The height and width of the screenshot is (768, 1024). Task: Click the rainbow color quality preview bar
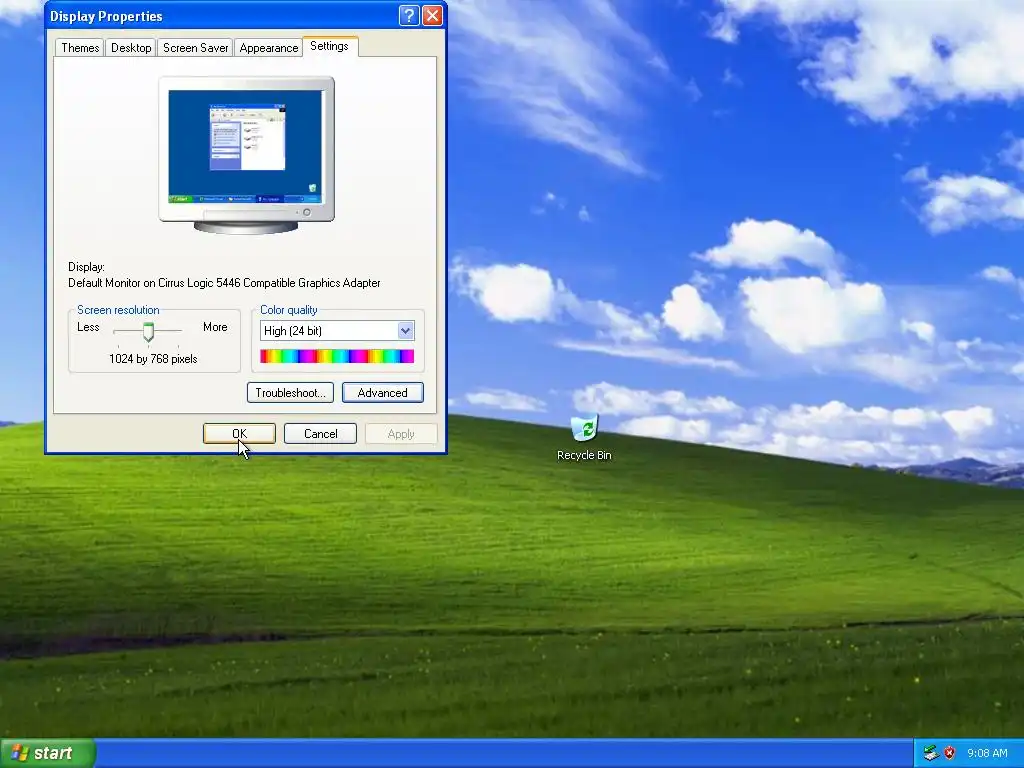coord(337,356)
